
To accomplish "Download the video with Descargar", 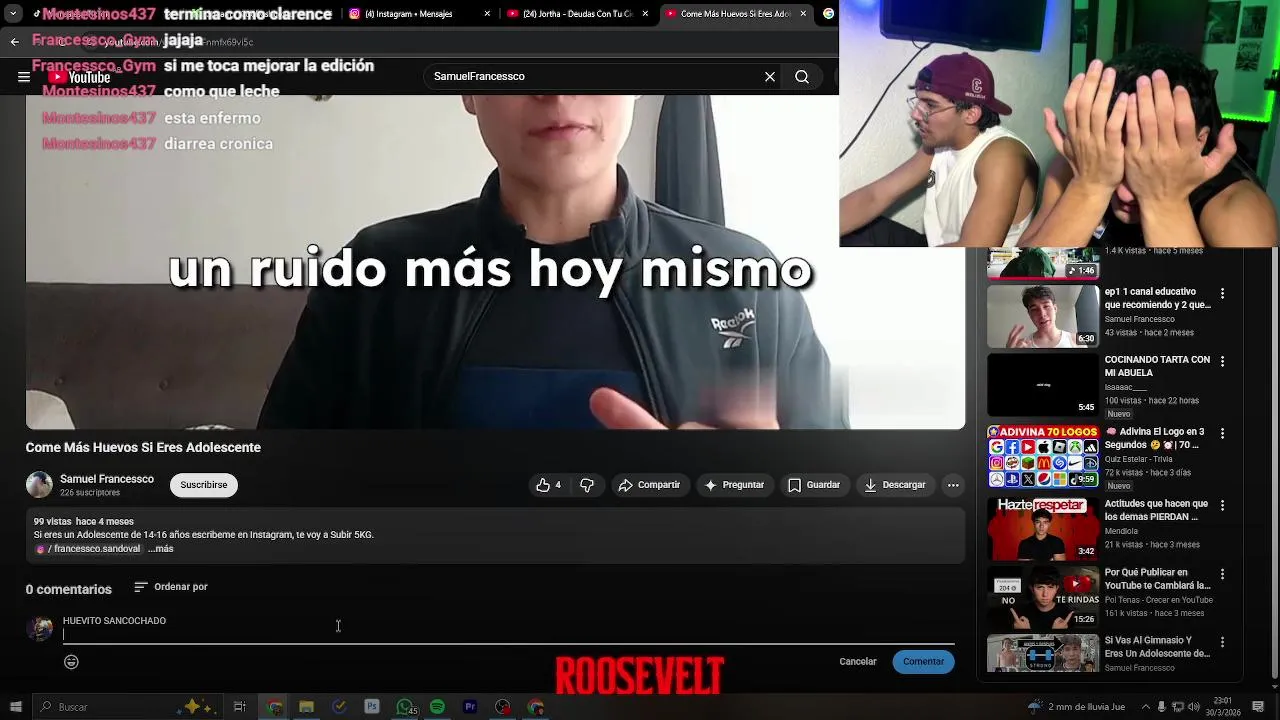I will [x=895, y=485].
